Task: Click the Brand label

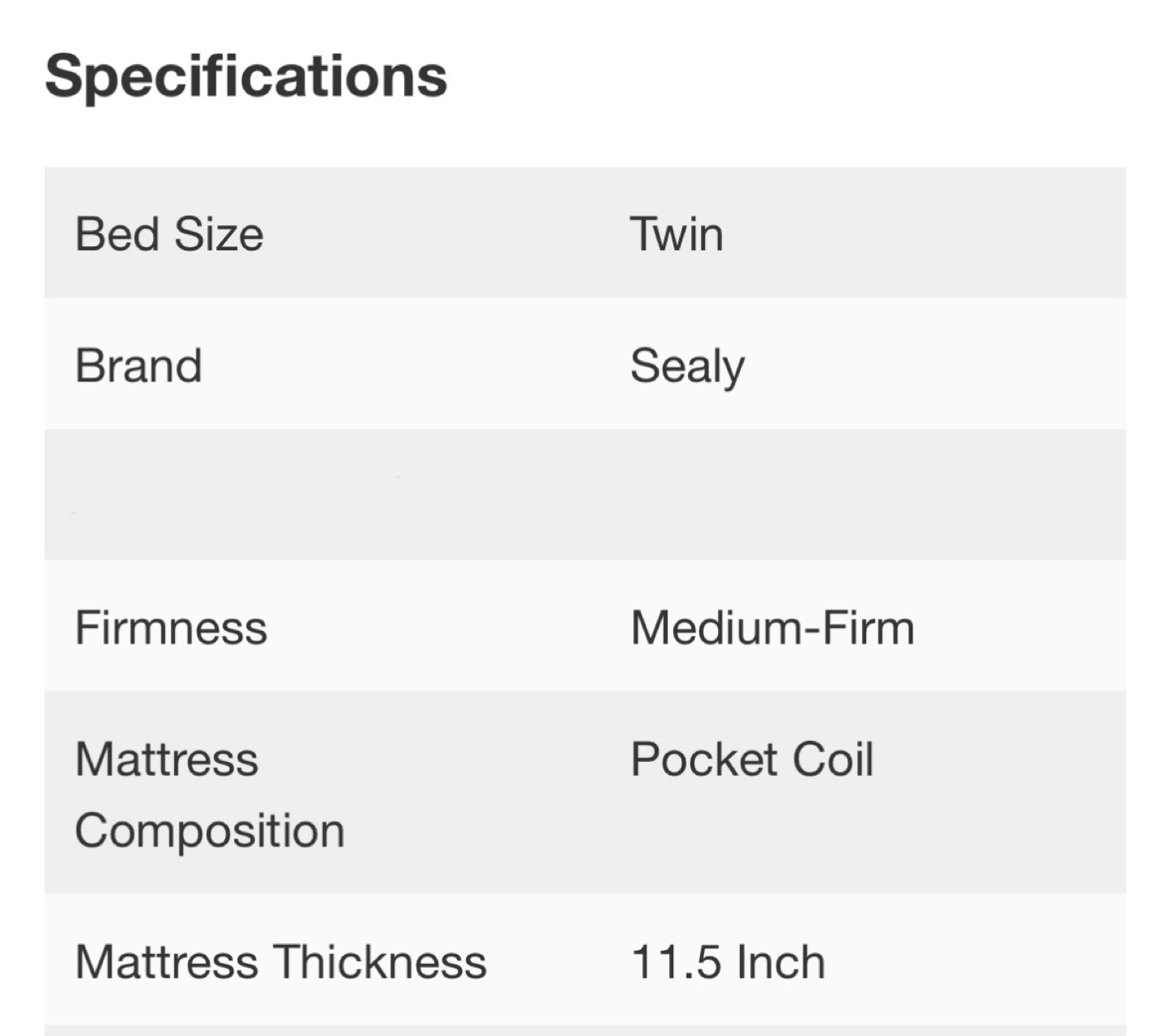Action: pos(138,365)
